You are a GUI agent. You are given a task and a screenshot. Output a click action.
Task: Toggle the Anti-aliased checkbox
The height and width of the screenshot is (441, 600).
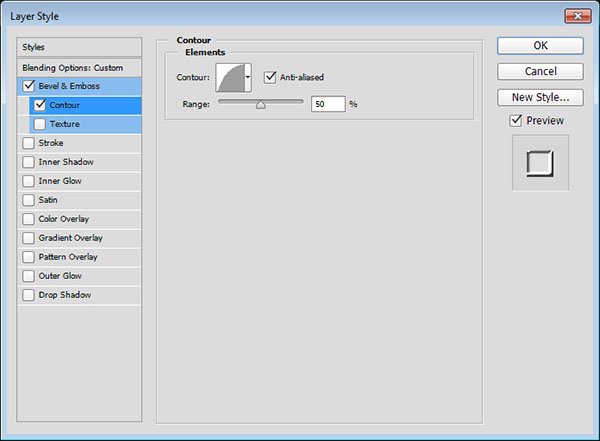tap(270, 77)
